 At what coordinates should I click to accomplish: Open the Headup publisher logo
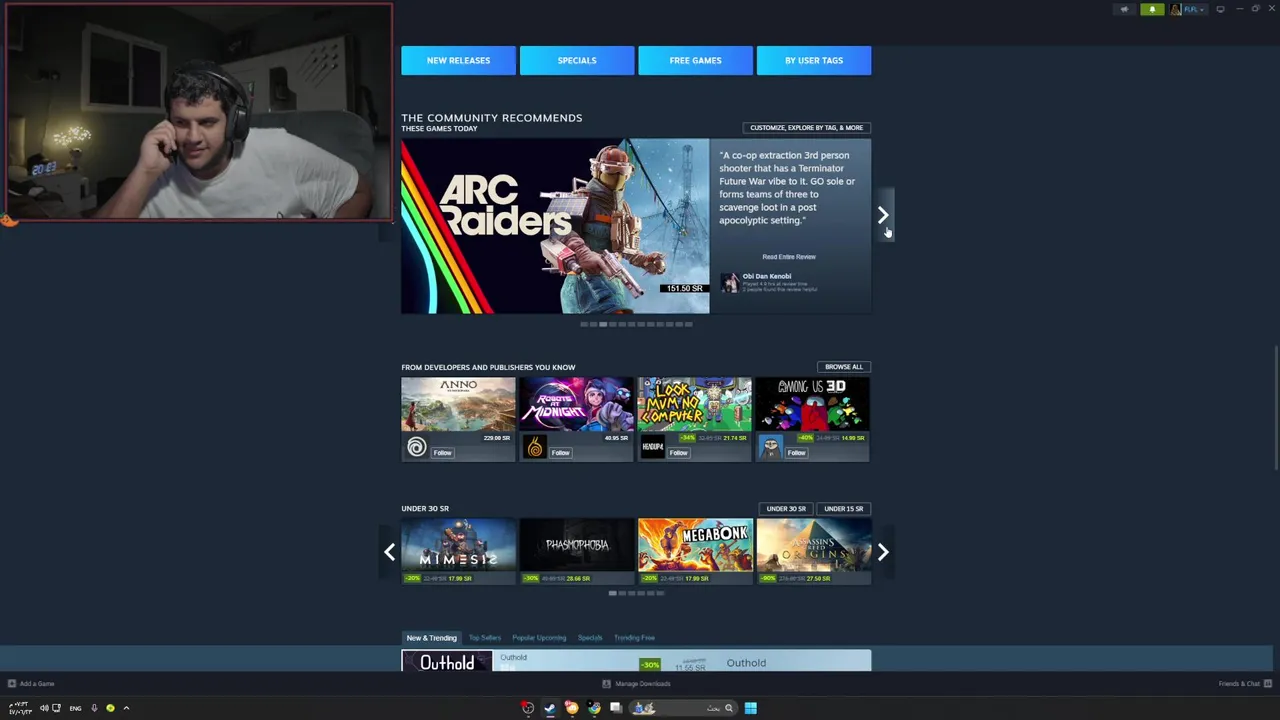653,449
